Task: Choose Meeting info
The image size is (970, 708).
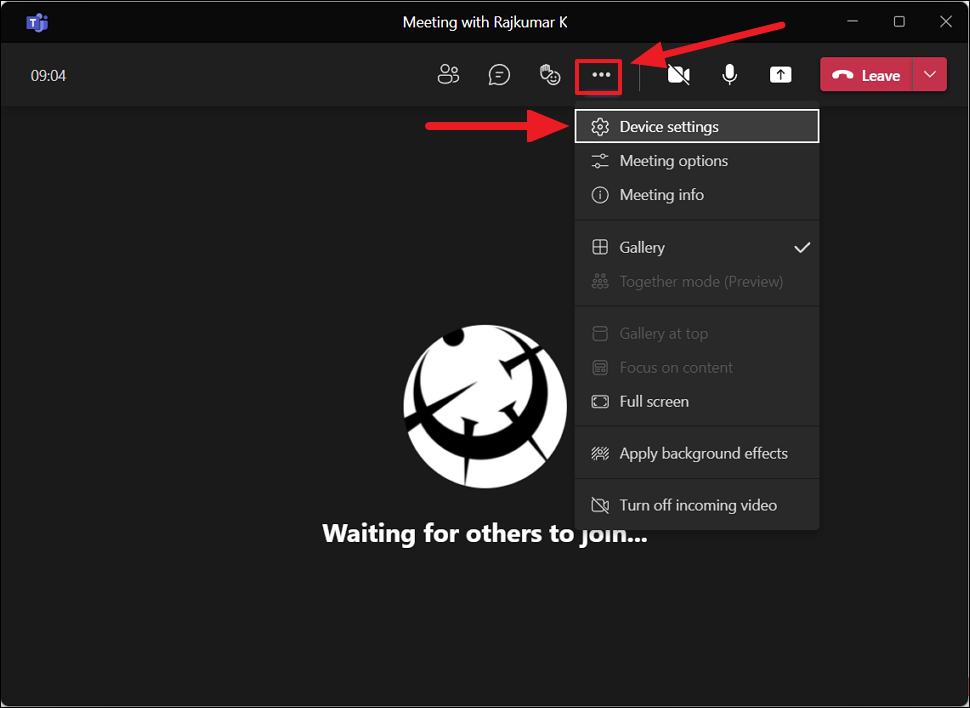Action: click(697, 195)
